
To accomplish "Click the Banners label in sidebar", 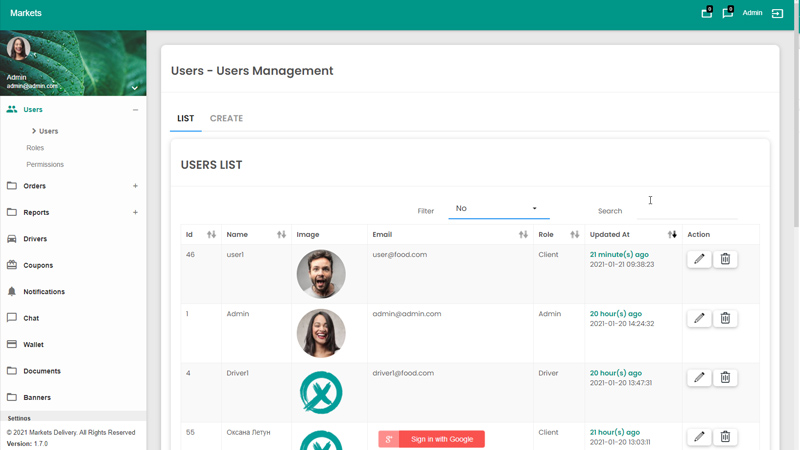I will pos(37,397).
